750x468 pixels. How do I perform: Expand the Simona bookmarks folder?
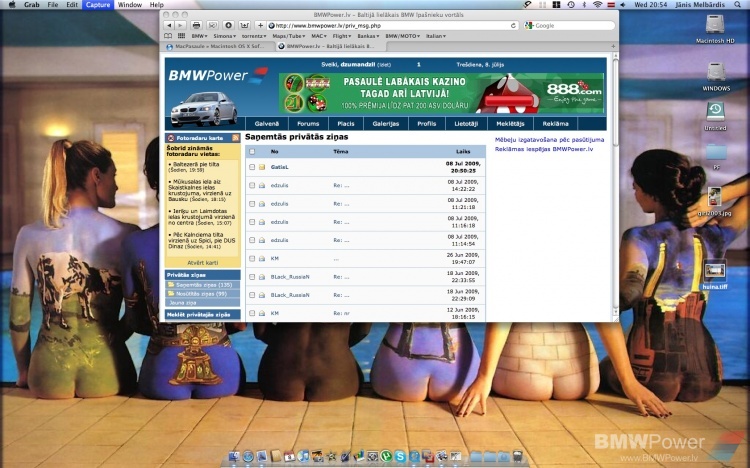point(224,36)
